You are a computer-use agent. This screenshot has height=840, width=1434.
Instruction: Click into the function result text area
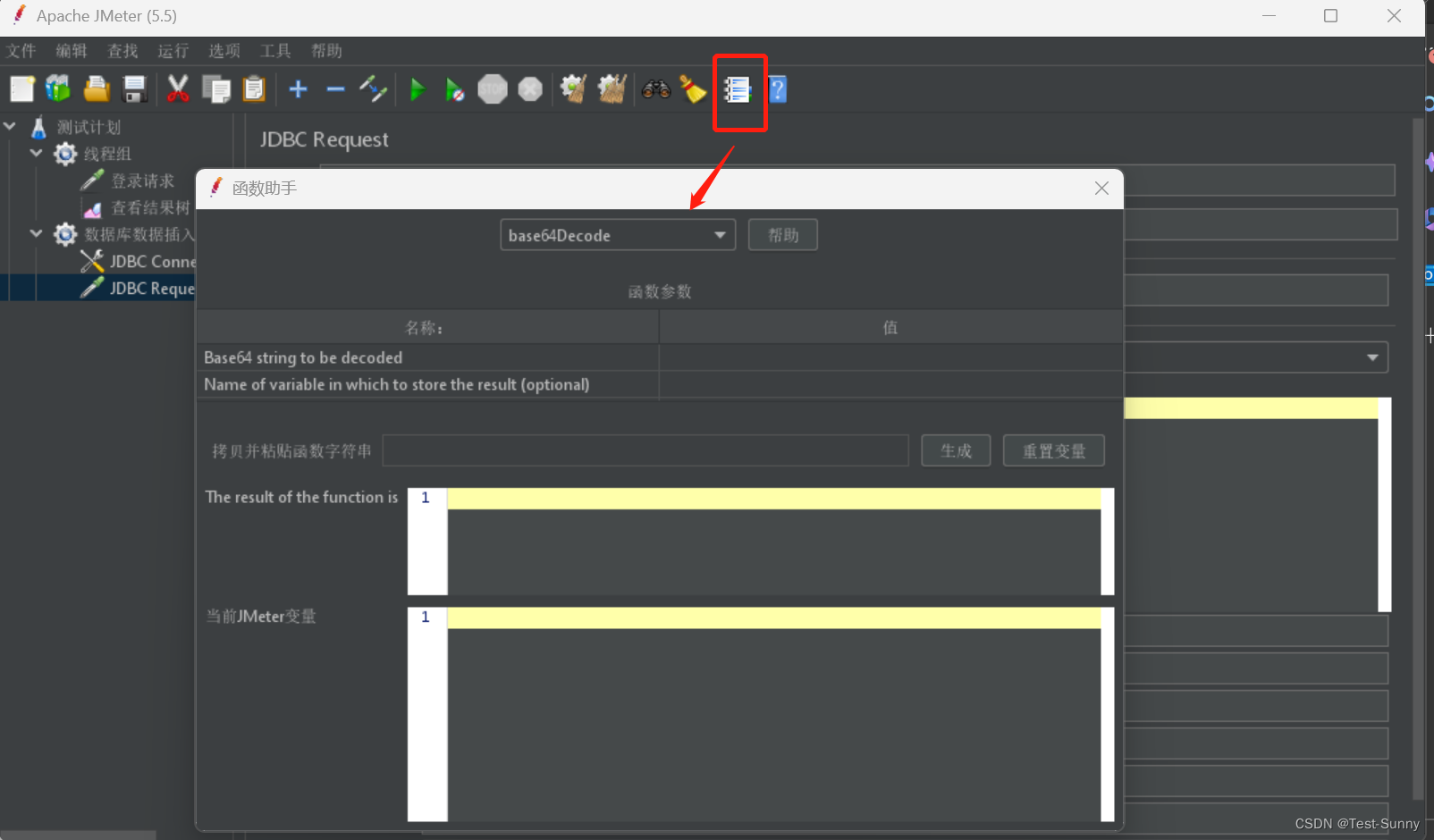point(774,542)
